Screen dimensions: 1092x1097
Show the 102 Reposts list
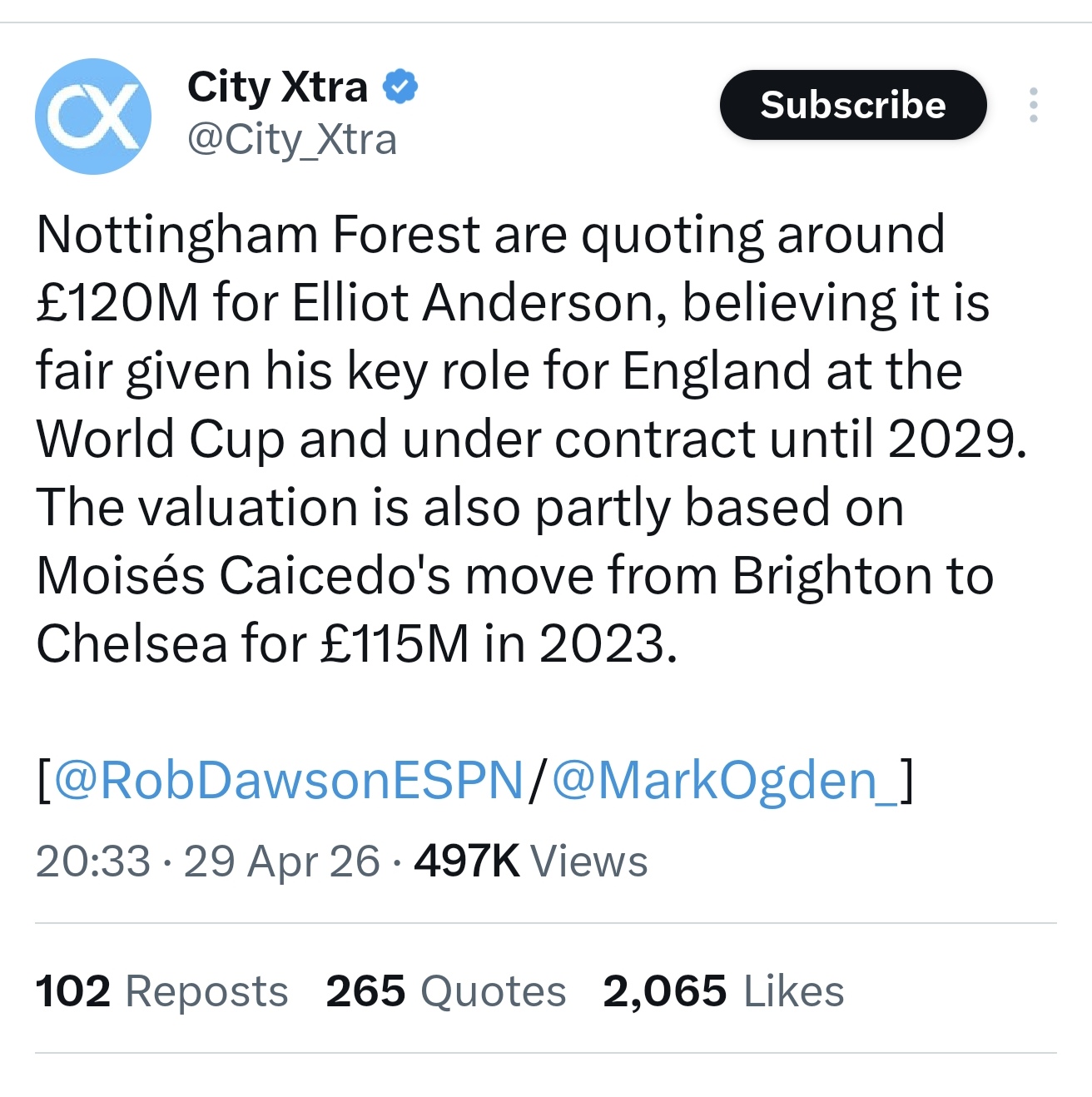(161, 991)
